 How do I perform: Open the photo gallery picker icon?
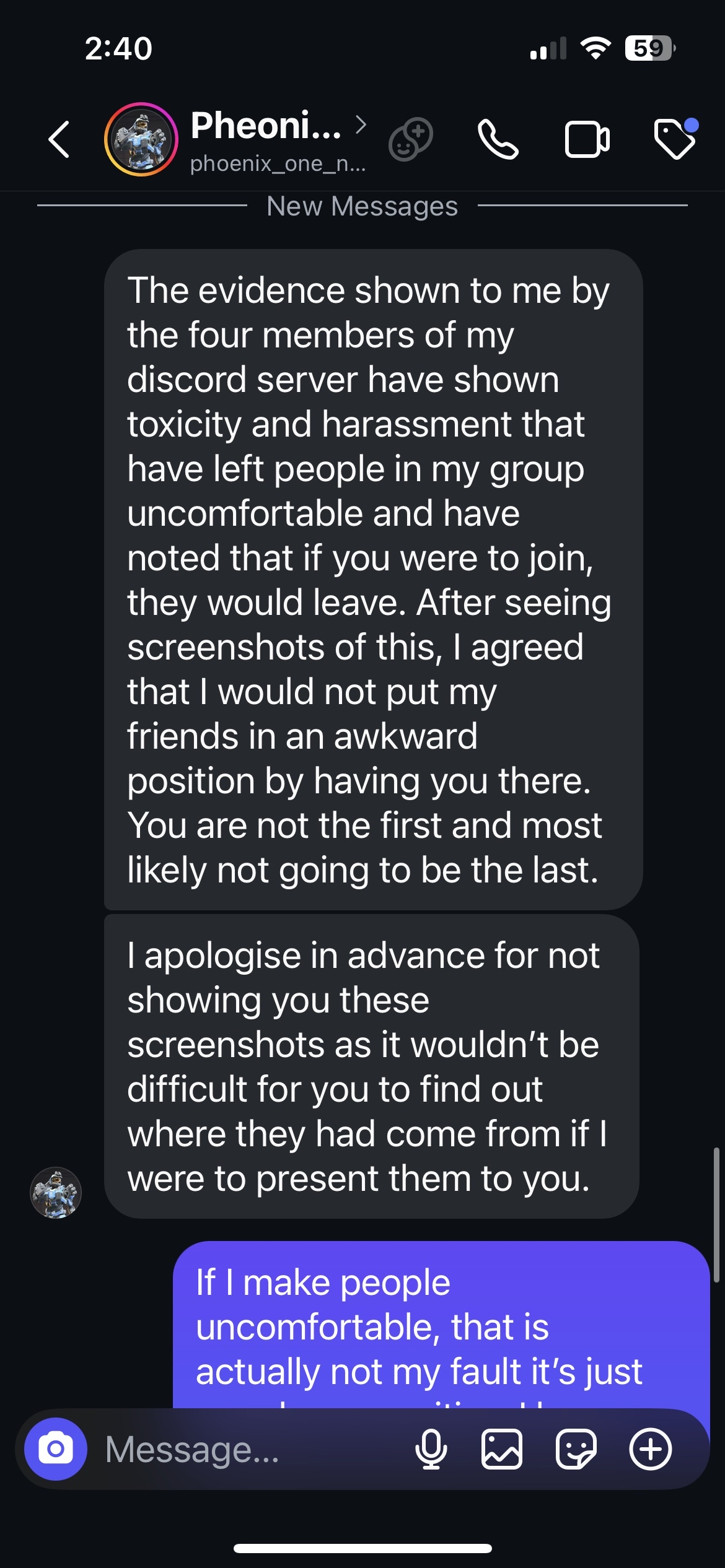point(501,1449)
